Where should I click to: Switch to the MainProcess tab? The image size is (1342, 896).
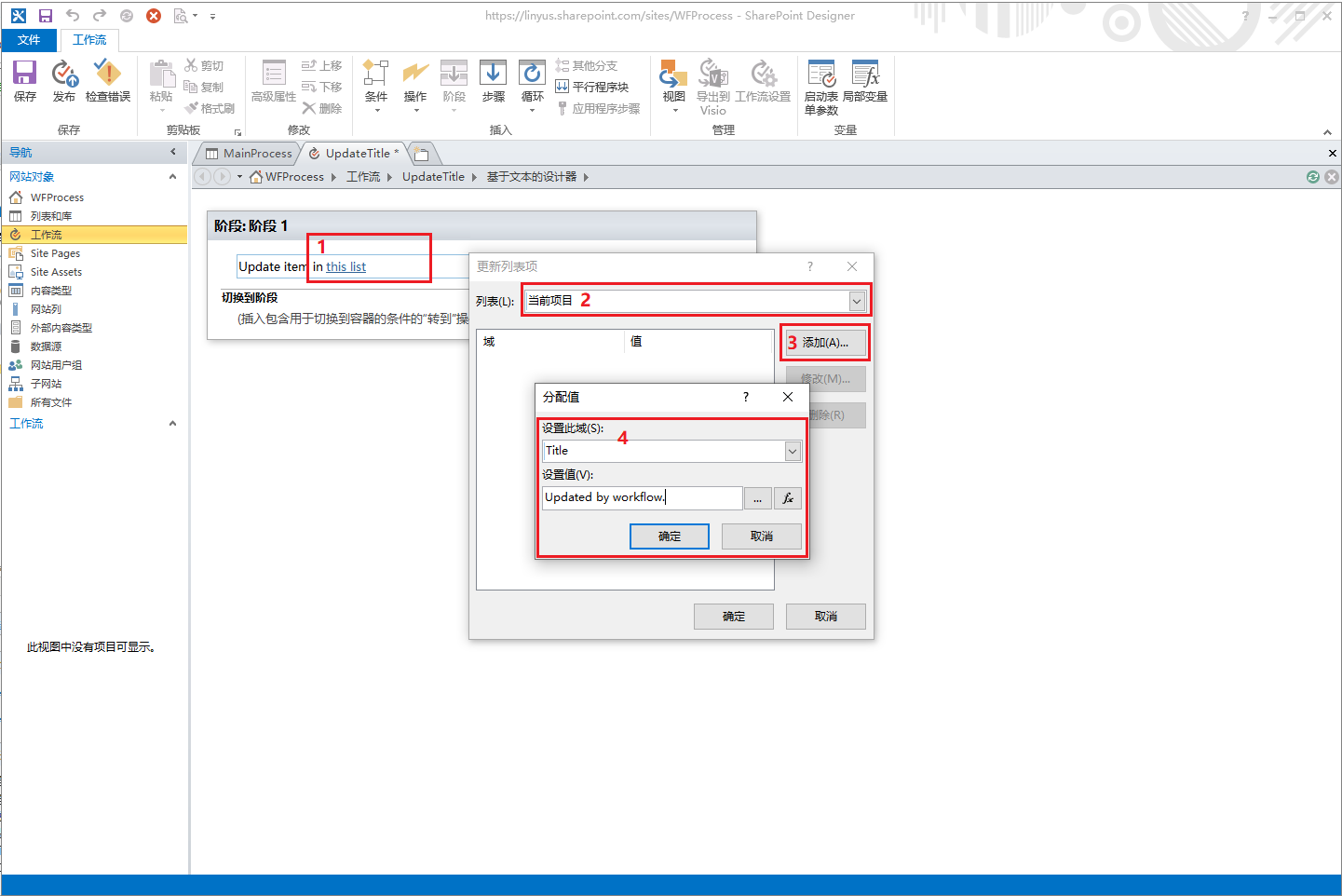[x=250, y=154]
